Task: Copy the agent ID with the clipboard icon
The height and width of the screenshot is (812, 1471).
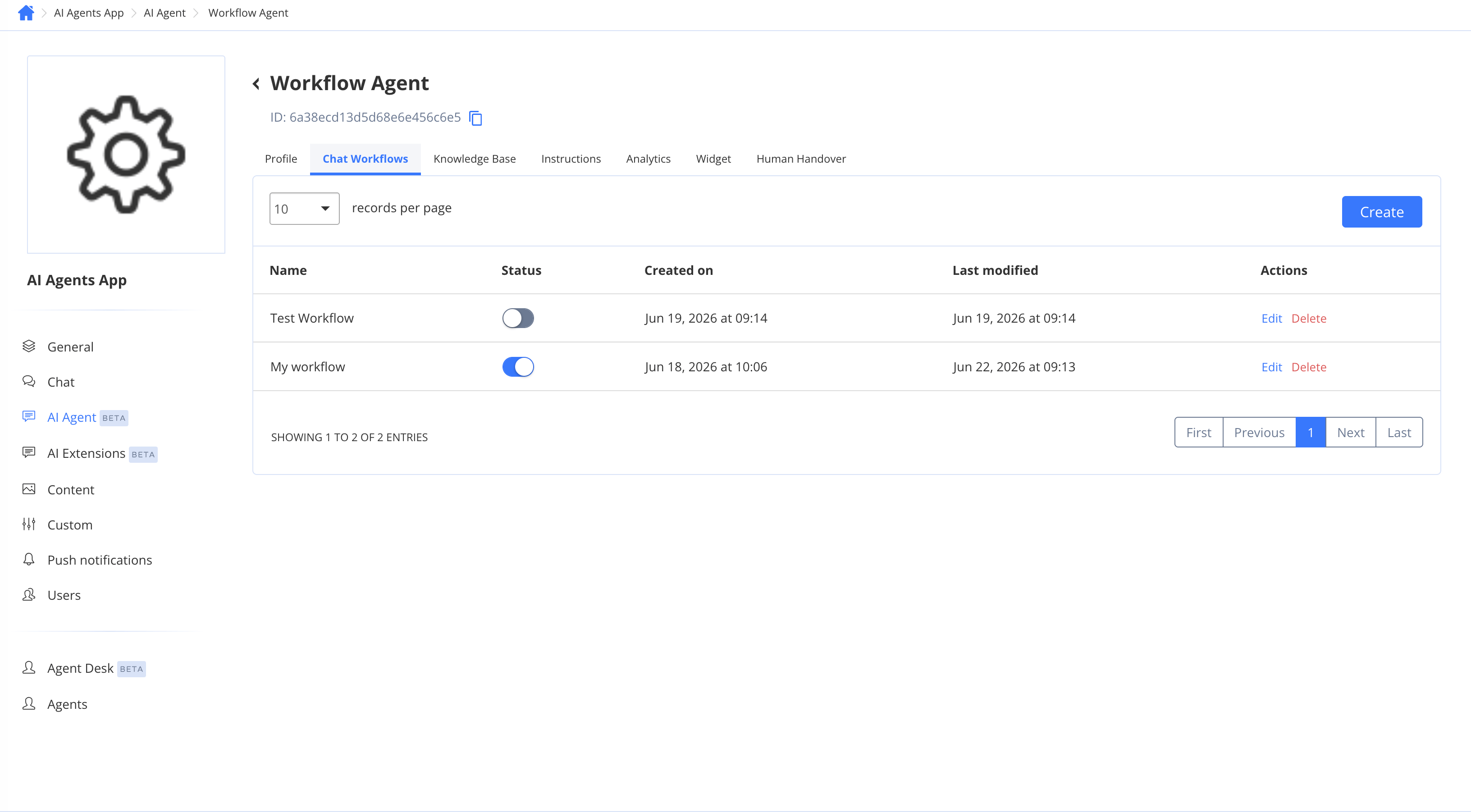Action: pyautogui.click(x=475, y=118)
